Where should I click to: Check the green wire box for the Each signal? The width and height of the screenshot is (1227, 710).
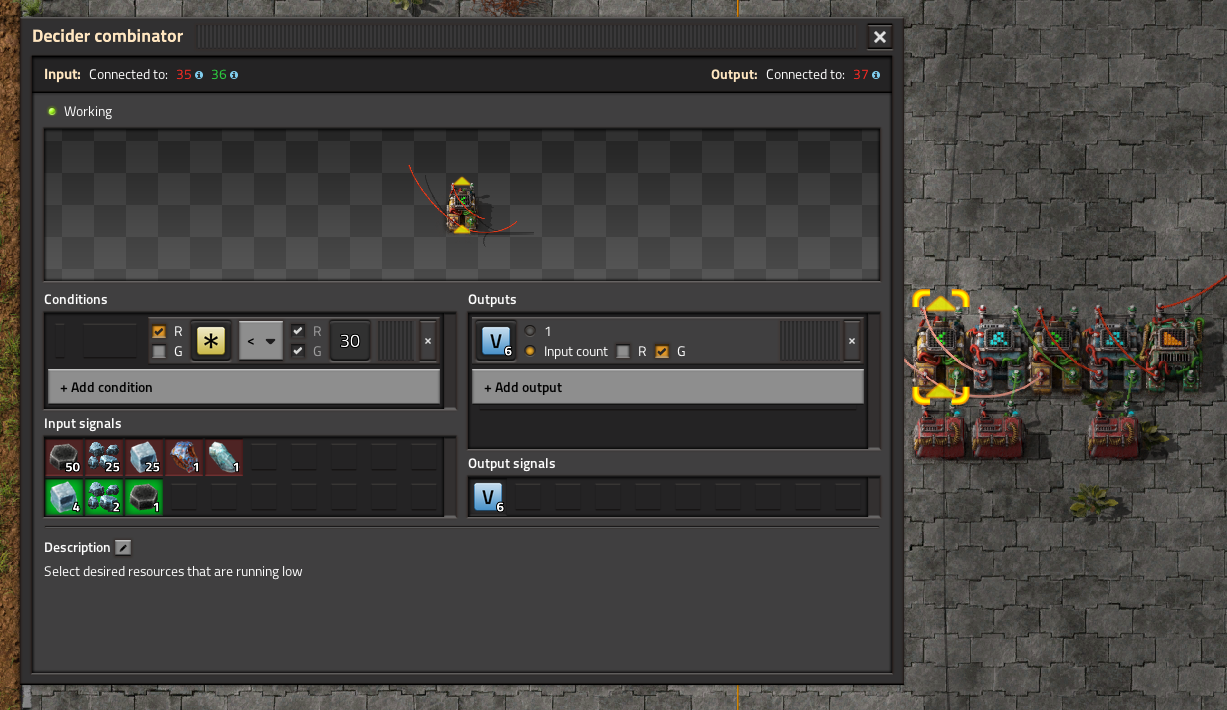[158, 351]
